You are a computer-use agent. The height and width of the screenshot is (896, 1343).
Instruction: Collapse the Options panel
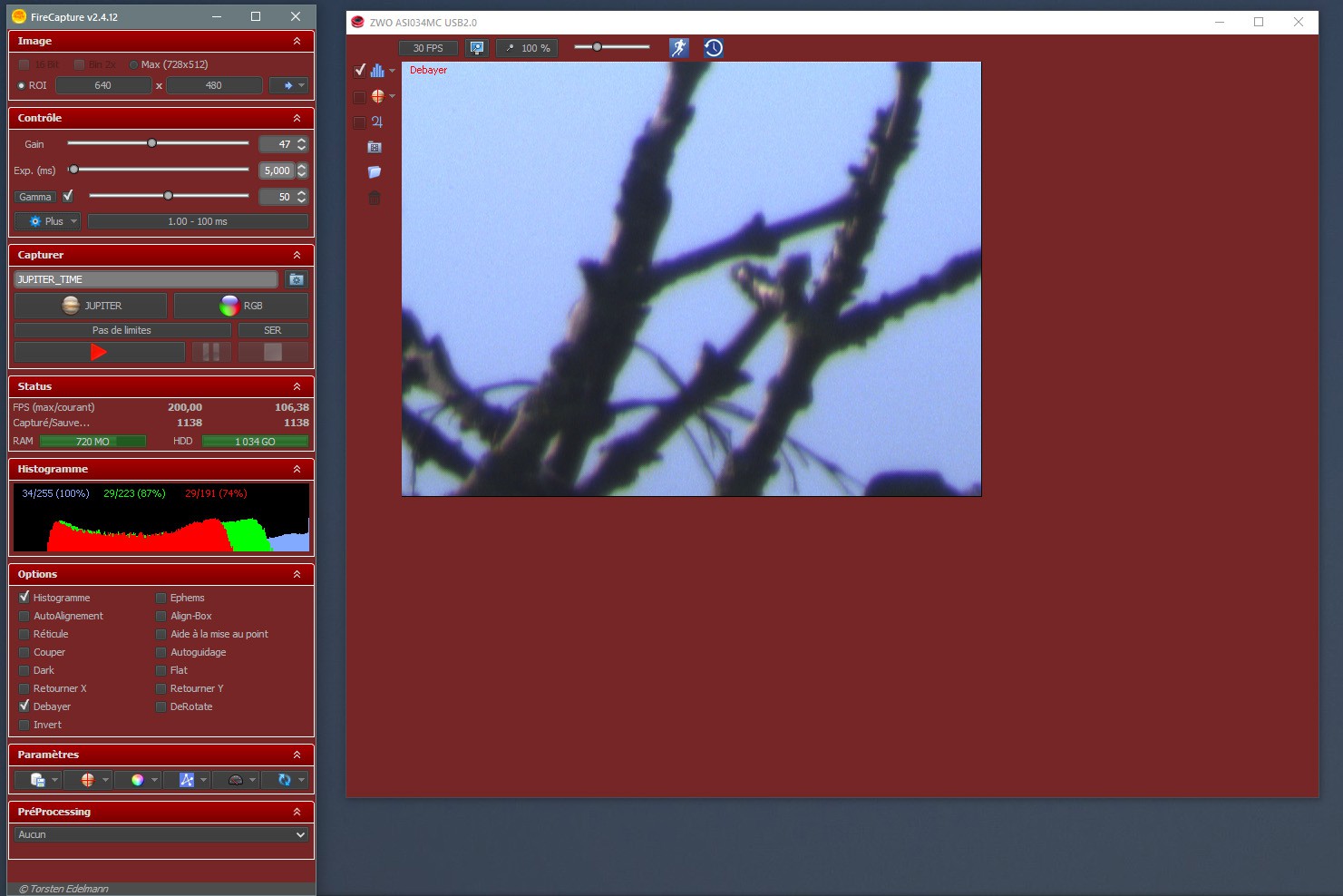point(297,574)
